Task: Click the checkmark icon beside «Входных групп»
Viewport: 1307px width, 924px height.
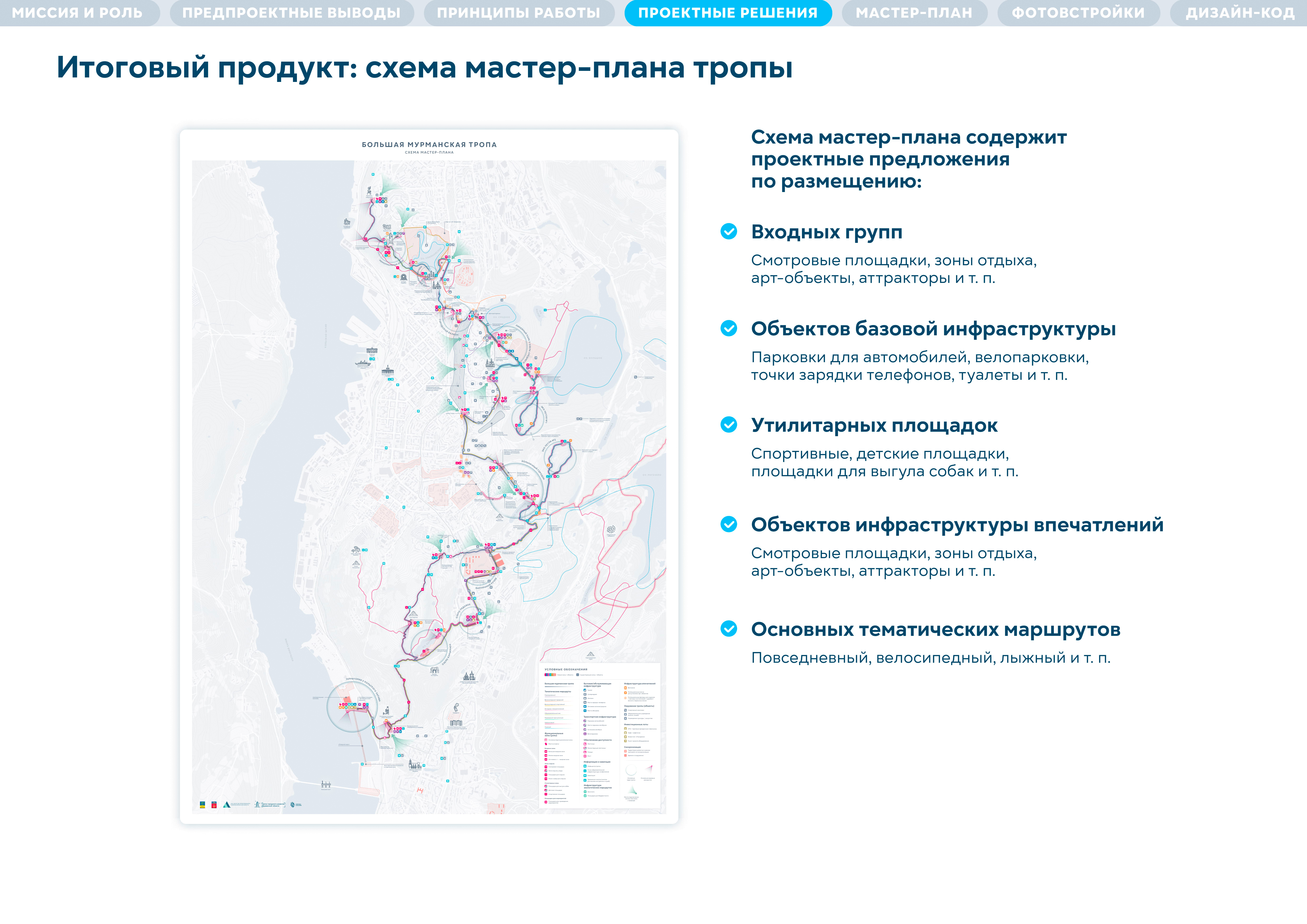Action: pos(729,232)
